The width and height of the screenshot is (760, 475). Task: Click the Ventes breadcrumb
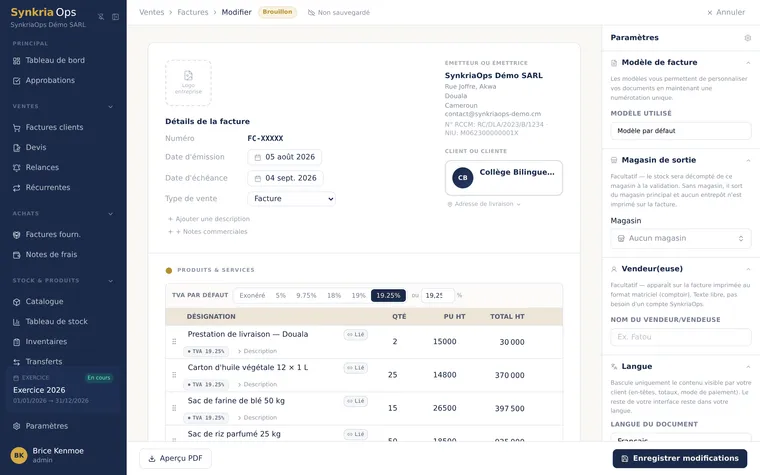[152, 12]
